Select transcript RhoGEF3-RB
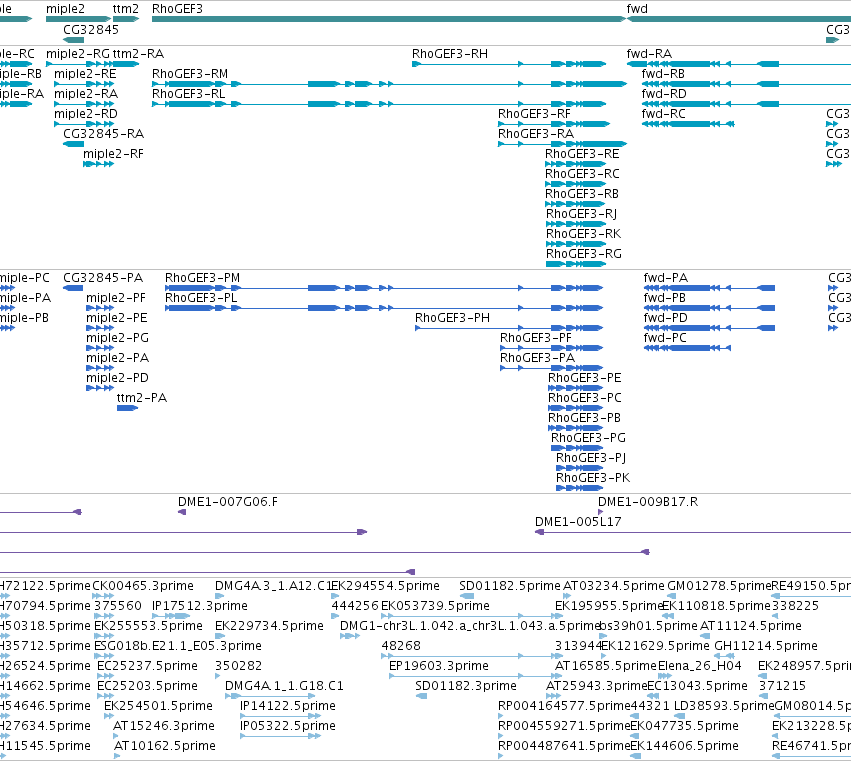This screenshot has width=851, height=761. pos(582,194)
